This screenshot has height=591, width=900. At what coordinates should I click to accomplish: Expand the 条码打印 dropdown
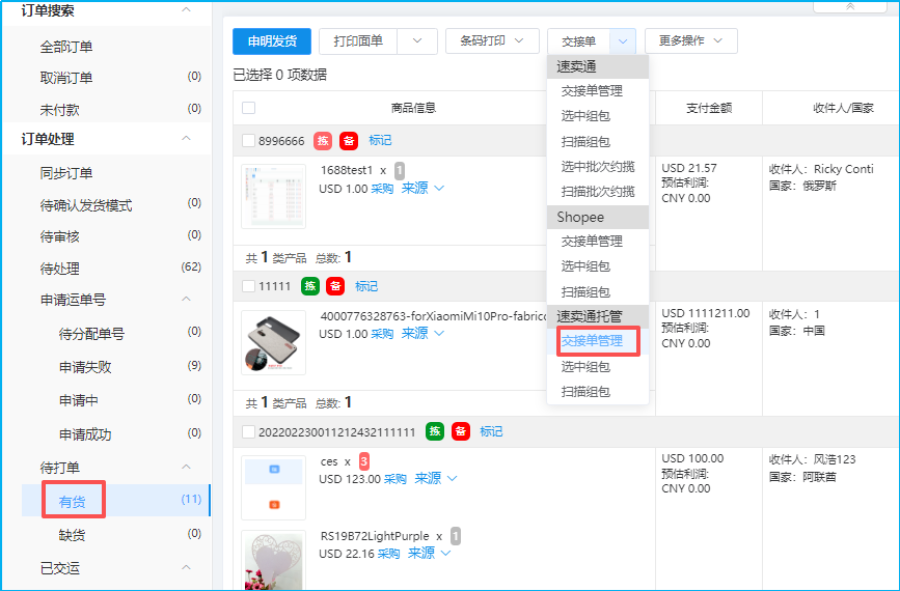pos(521,41)
